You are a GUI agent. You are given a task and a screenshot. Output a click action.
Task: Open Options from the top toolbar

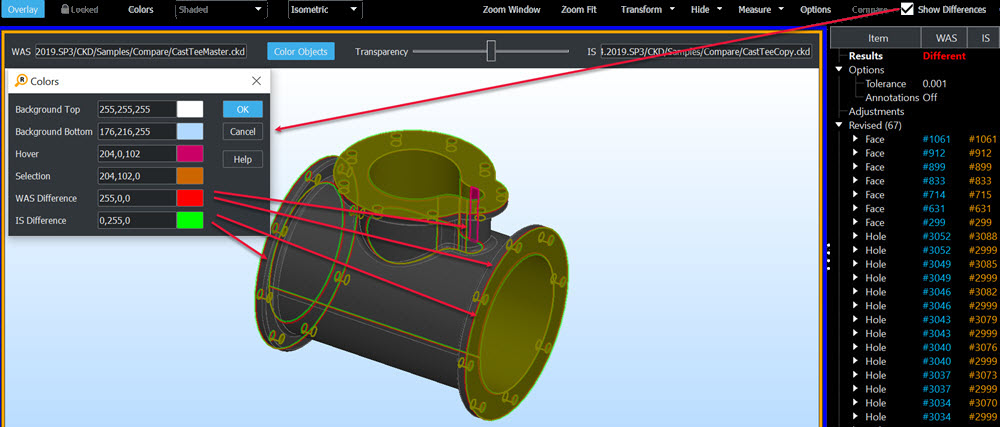pos(816,10)
